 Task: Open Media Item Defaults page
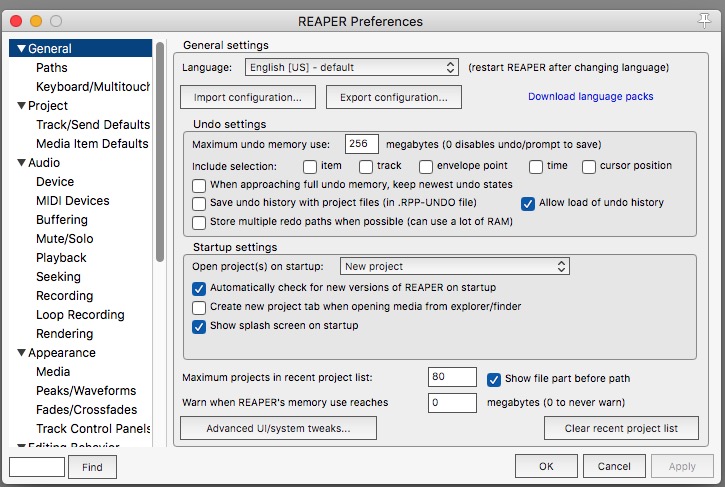click(x=92, y=143)
